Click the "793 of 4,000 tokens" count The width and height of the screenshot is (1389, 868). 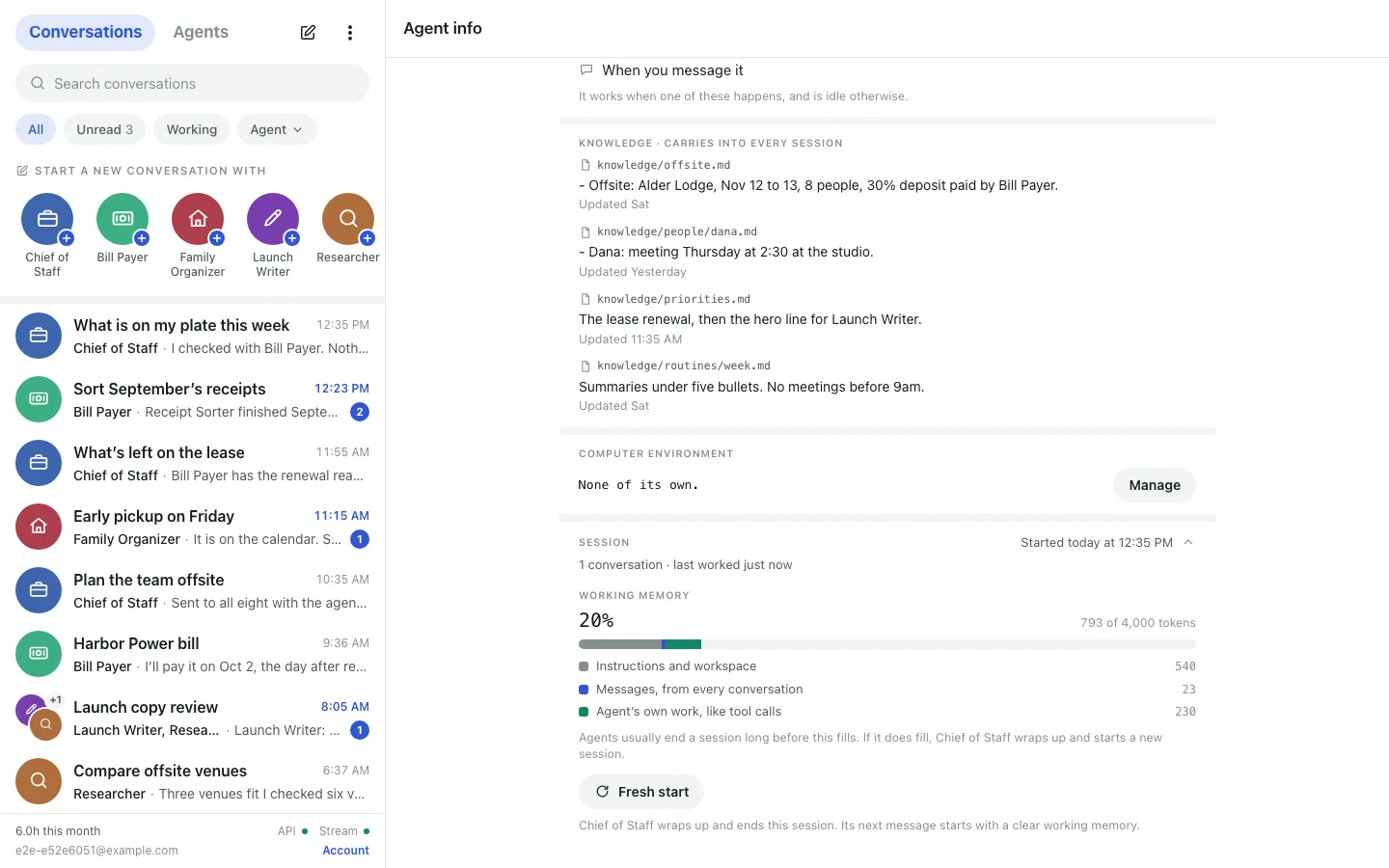(x=1138, y=623)
